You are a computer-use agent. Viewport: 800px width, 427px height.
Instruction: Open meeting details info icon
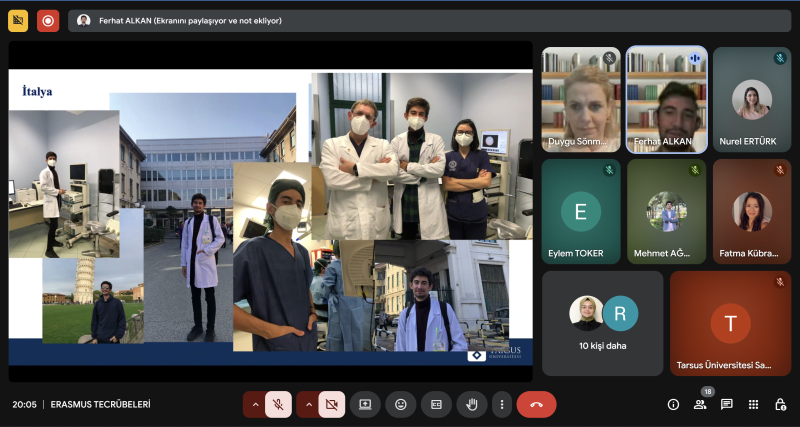pos(673,404)
